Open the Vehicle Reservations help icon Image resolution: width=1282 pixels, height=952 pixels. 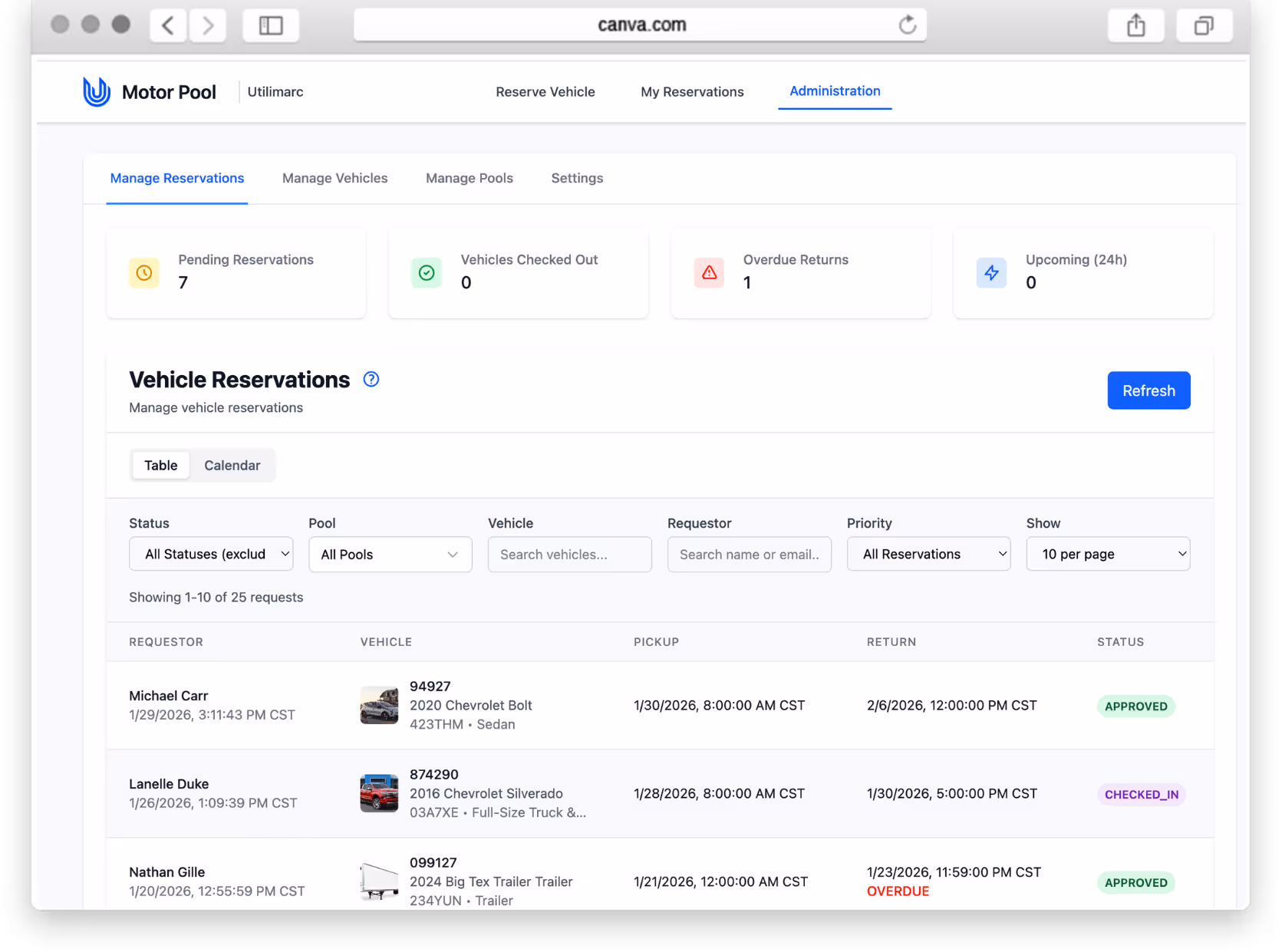pyautogui.click(x=371, y=379)
